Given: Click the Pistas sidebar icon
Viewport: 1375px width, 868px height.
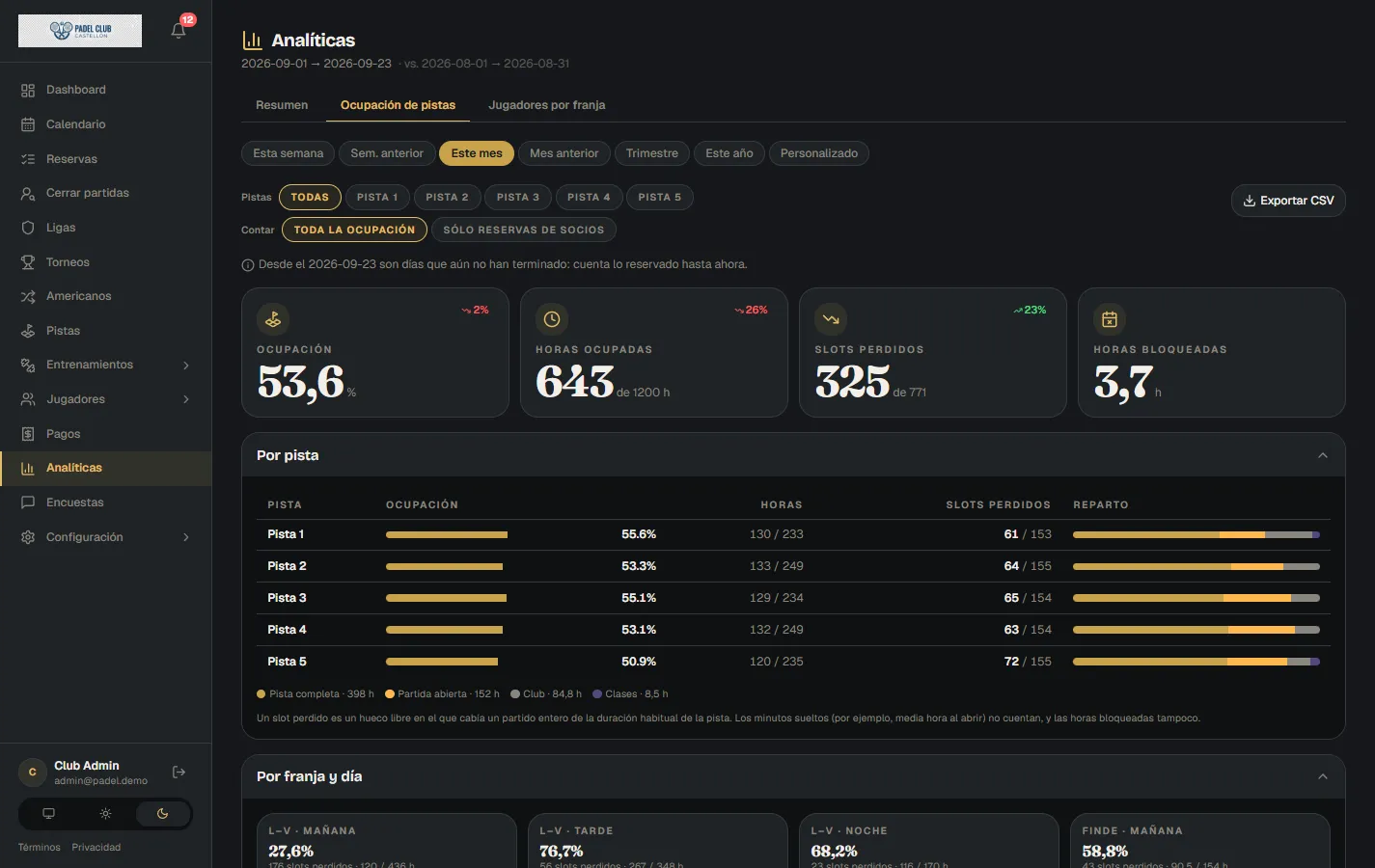Looking at the screenshot, I should (x=28, y=331).
